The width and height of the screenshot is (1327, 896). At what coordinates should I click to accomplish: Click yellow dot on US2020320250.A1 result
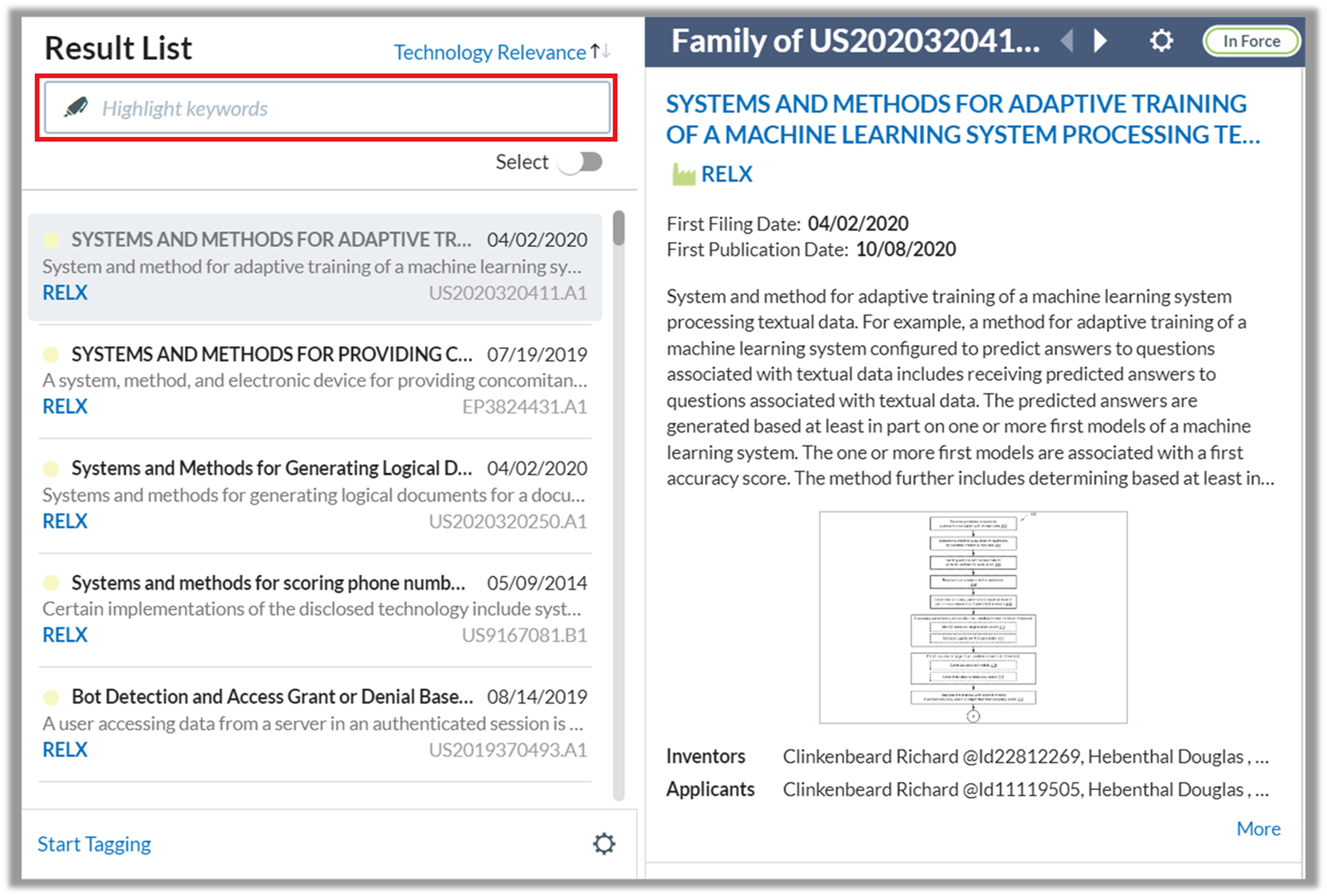coord(51,468)
